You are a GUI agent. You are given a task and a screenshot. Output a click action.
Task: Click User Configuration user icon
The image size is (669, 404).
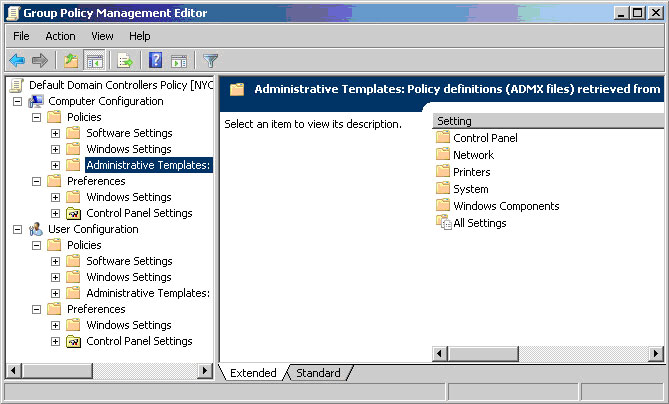[x=36, y=229]
